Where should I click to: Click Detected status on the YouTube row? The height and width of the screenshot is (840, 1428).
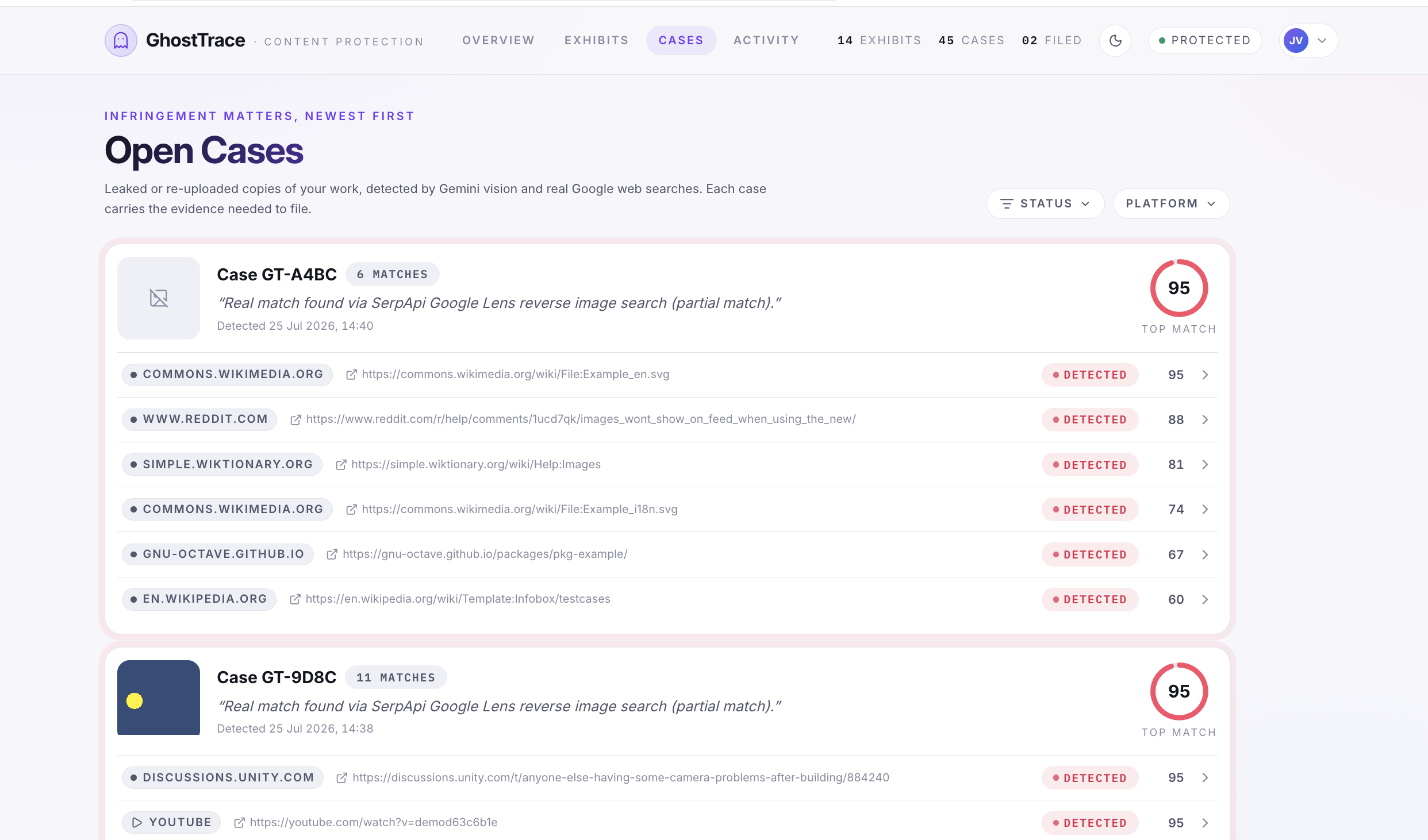(1090, 823)
